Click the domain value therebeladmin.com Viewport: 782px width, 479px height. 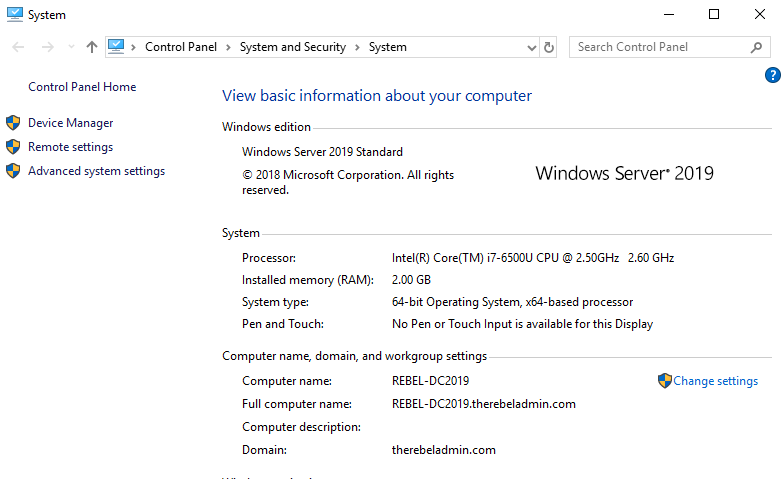tap(443, 450)
